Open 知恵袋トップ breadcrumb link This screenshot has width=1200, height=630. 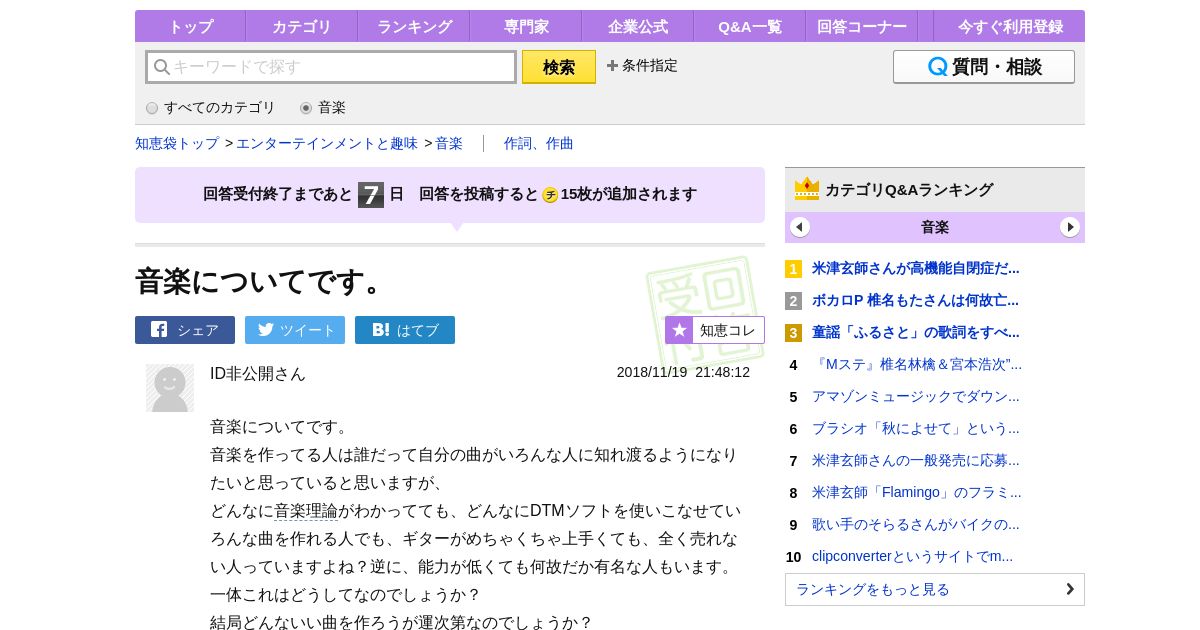[177, 143]
